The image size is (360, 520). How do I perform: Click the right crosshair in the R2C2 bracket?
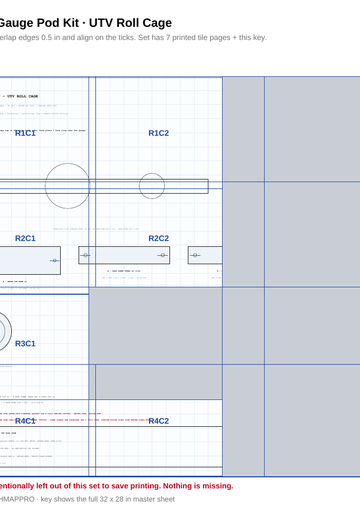click(x=162, y=255)
